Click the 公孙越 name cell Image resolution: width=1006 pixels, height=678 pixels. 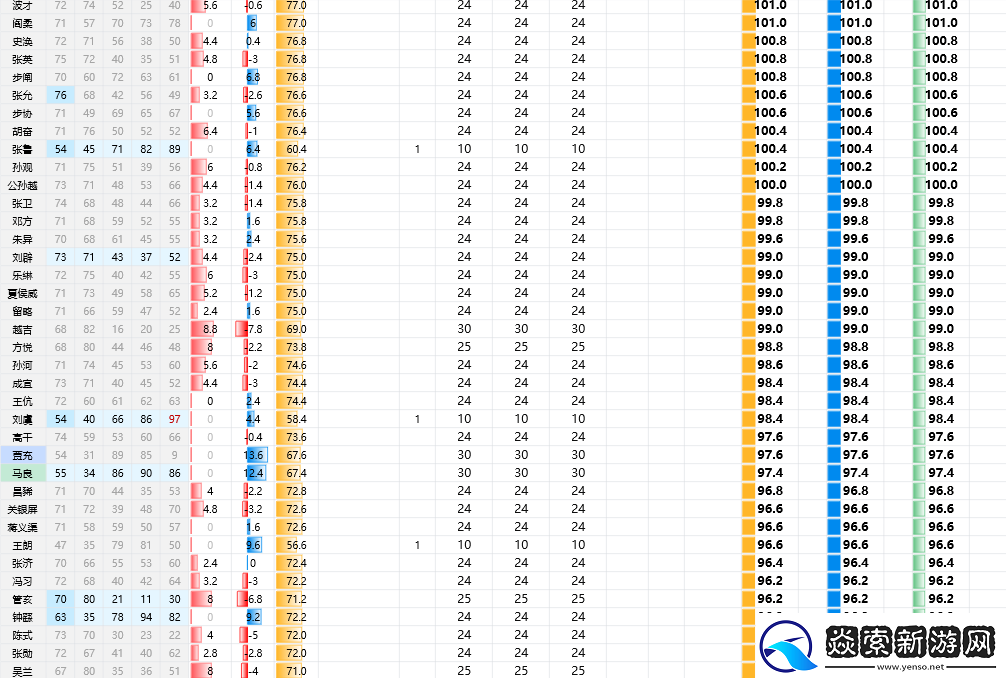point(22,185)
